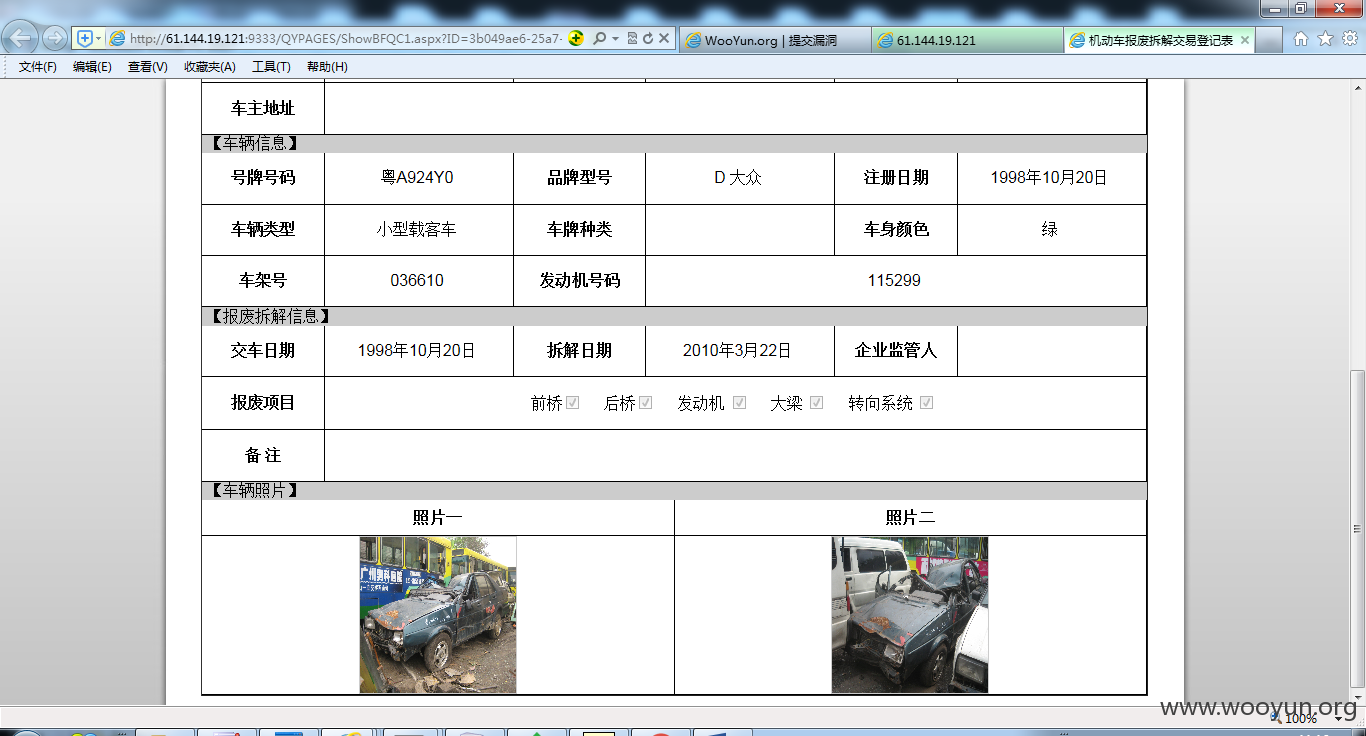The width and height of the screenshot is (1366, 736).
Task: Click the 照片一 wrecked car thumbnail
Action: (x=438, y=615)
